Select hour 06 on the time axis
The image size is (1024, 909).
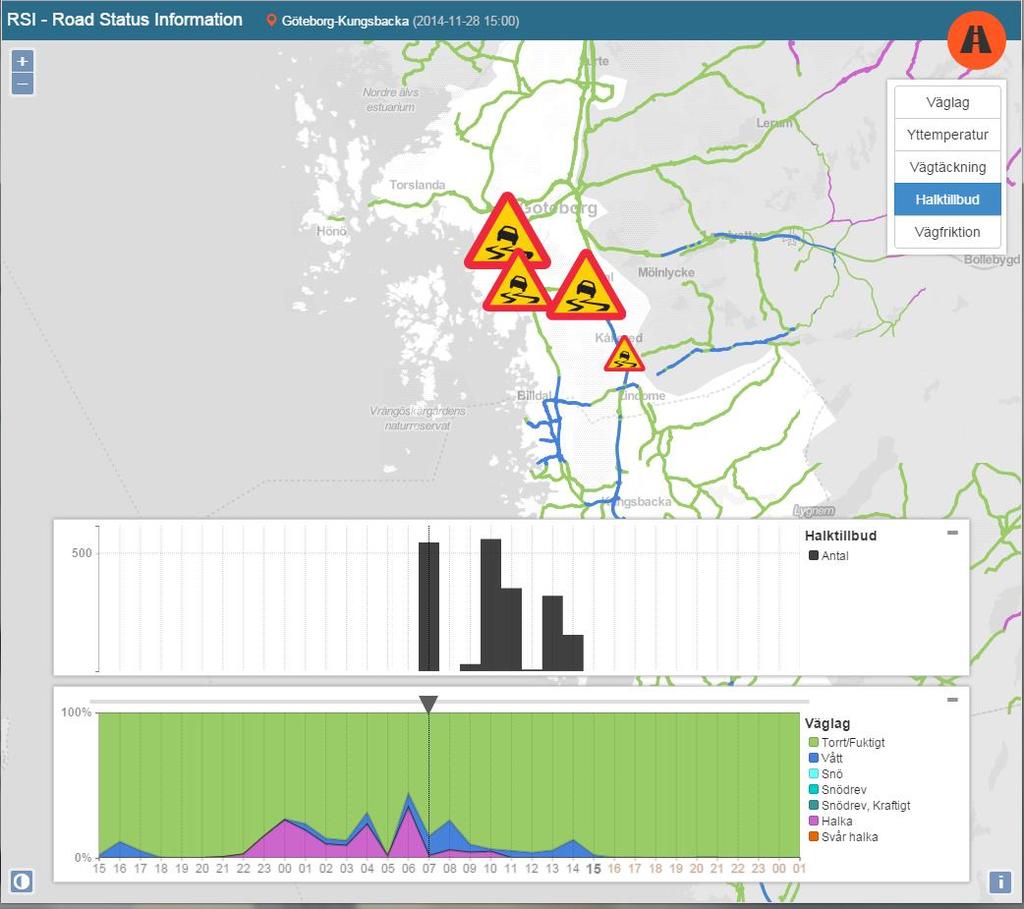coord(409,869)
